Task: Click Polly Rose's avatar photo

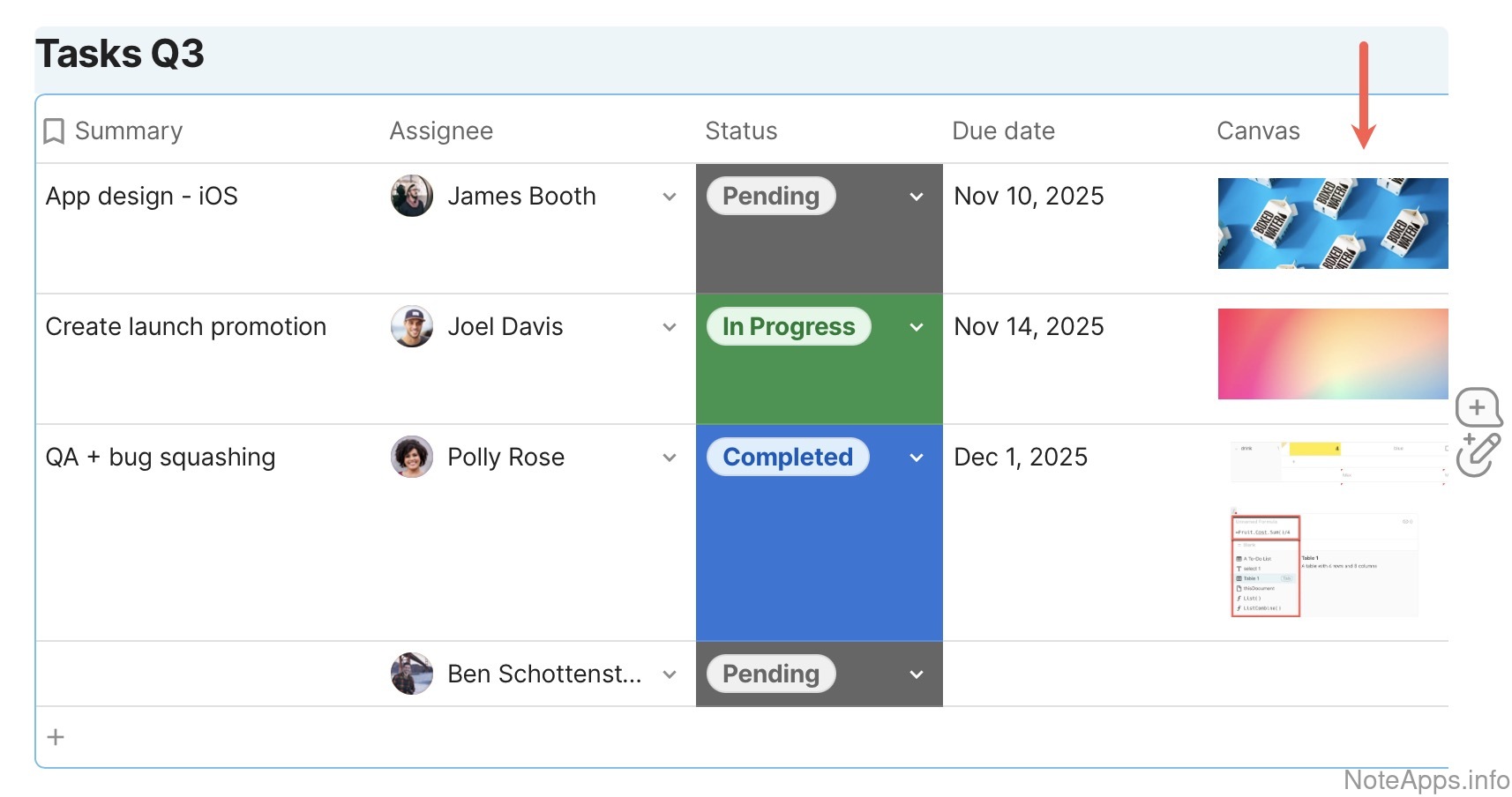Action: coord(412,457)
